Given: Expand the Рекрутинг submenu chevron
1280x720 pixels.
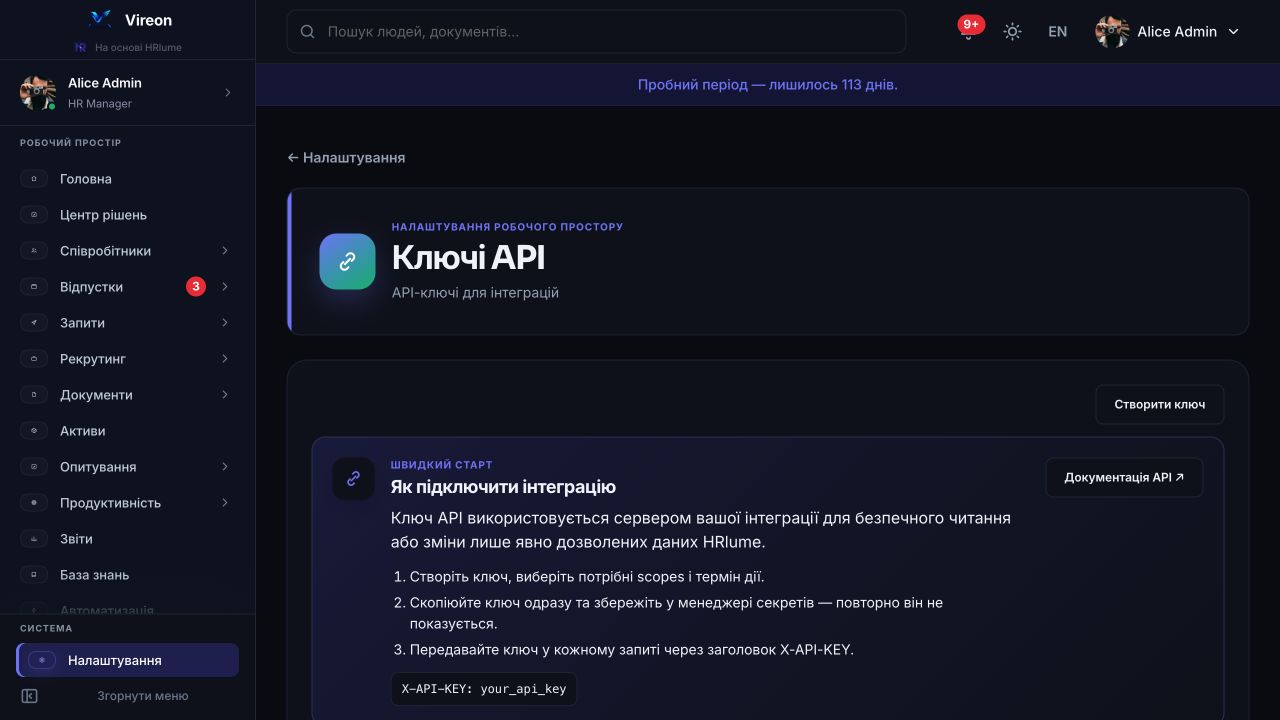Looking at the screenshot, I should pos(225,359).
